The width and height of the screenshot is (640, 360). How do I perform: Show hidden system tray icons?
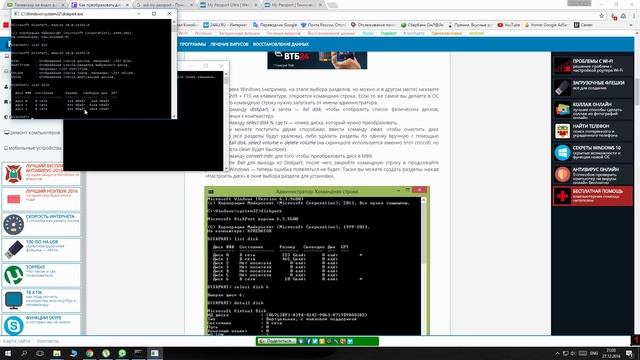pyautogui.click(x=557, y=353)
